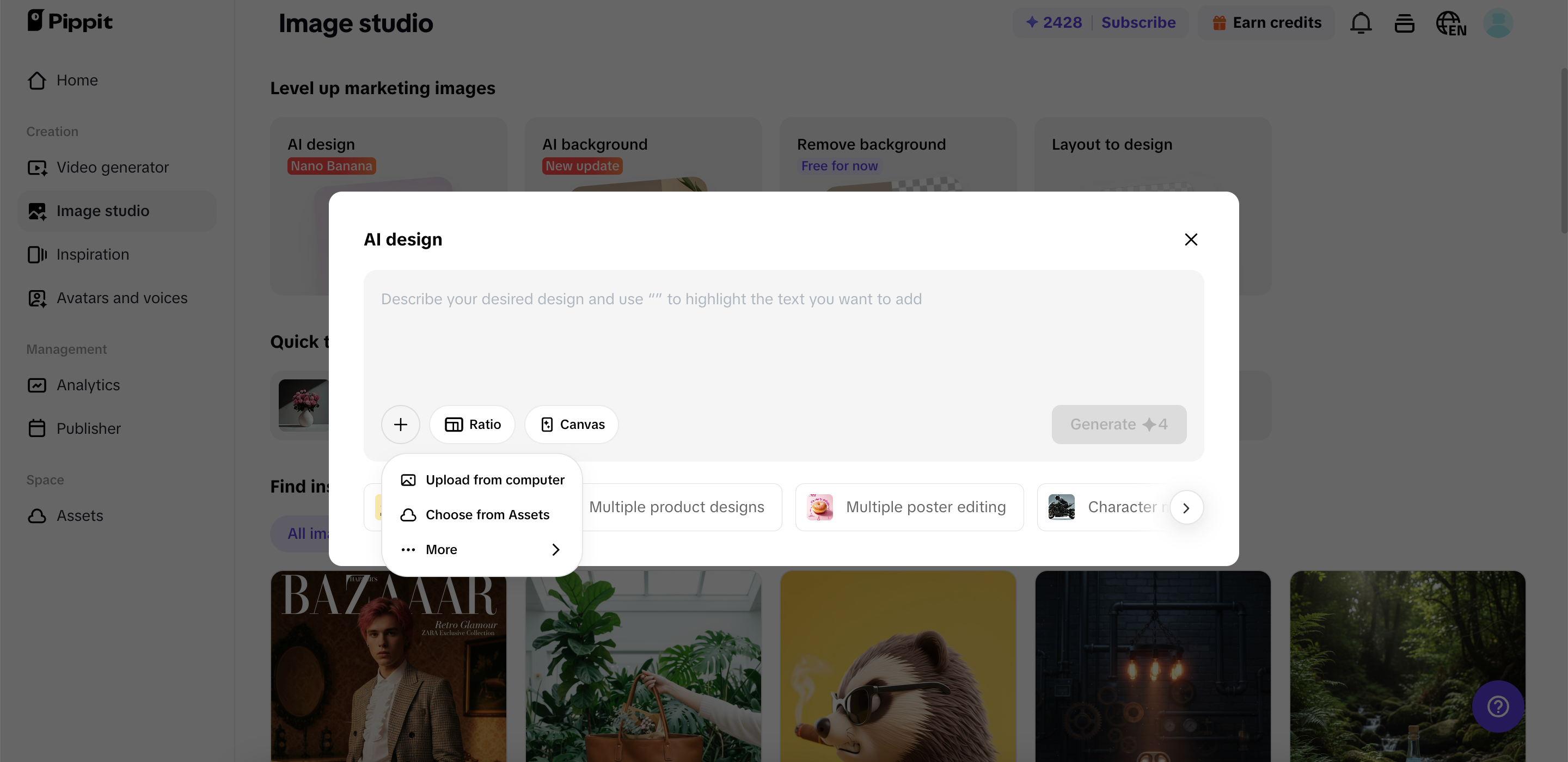Image resolution: width=1568 pixels, height=762 pixels.
Task: Open the Ratio options
Action: (473, 424)
